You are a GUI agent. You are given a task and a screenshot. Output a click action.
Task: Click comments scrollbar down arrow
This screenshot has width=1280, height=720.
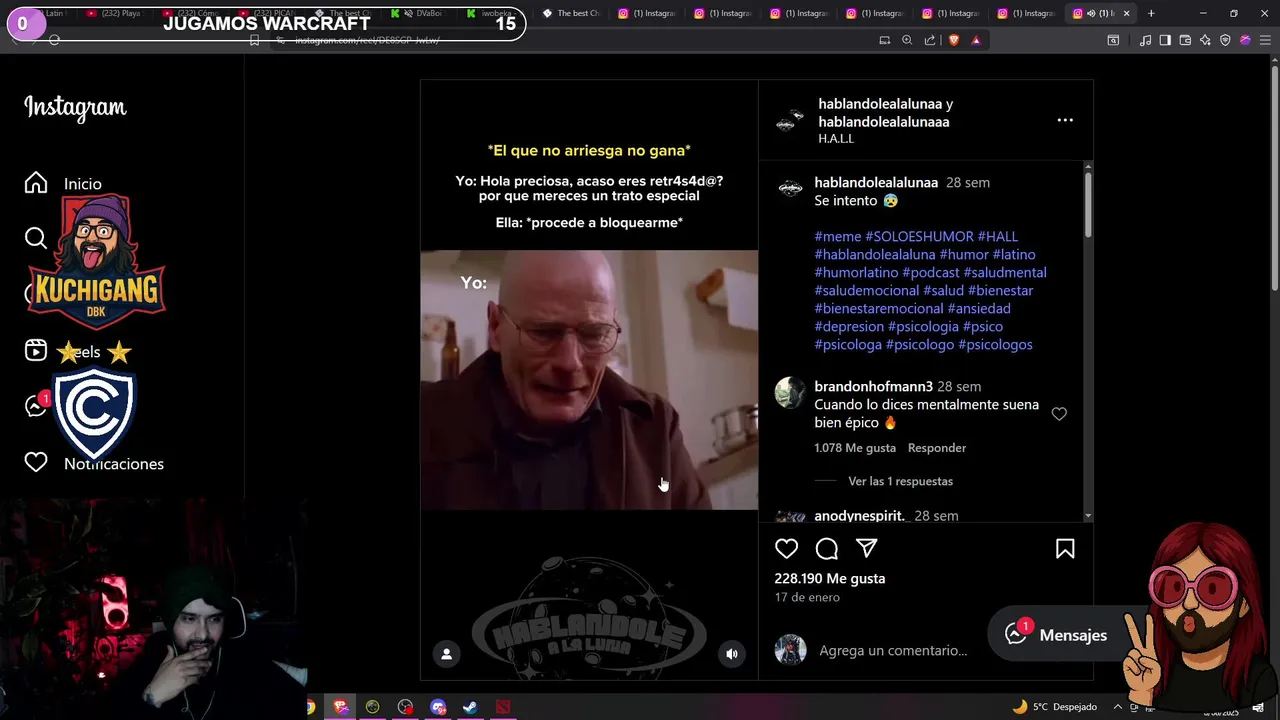(1088, 516)
